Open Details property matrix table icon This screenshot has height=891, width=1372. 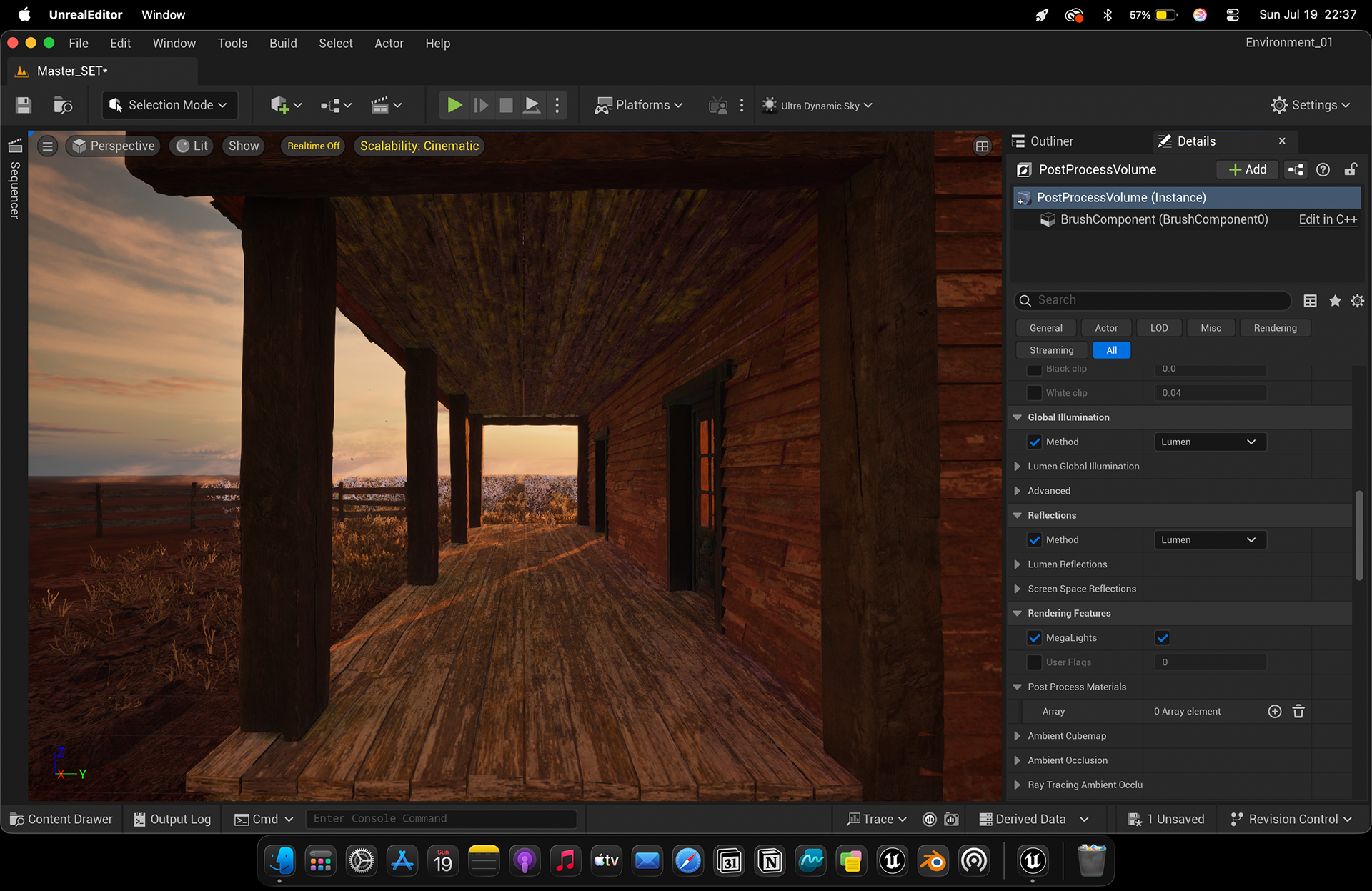(x=1310, y=301)
